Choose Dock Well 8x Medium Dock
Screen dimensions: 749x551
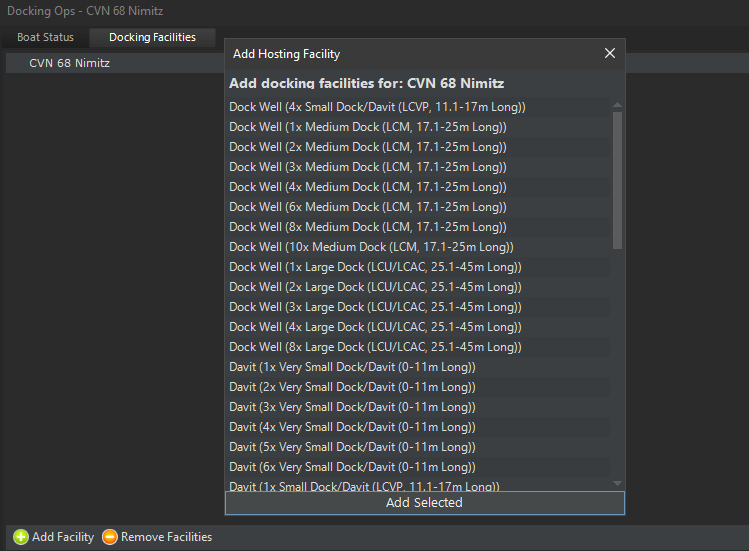pos(419,227)
